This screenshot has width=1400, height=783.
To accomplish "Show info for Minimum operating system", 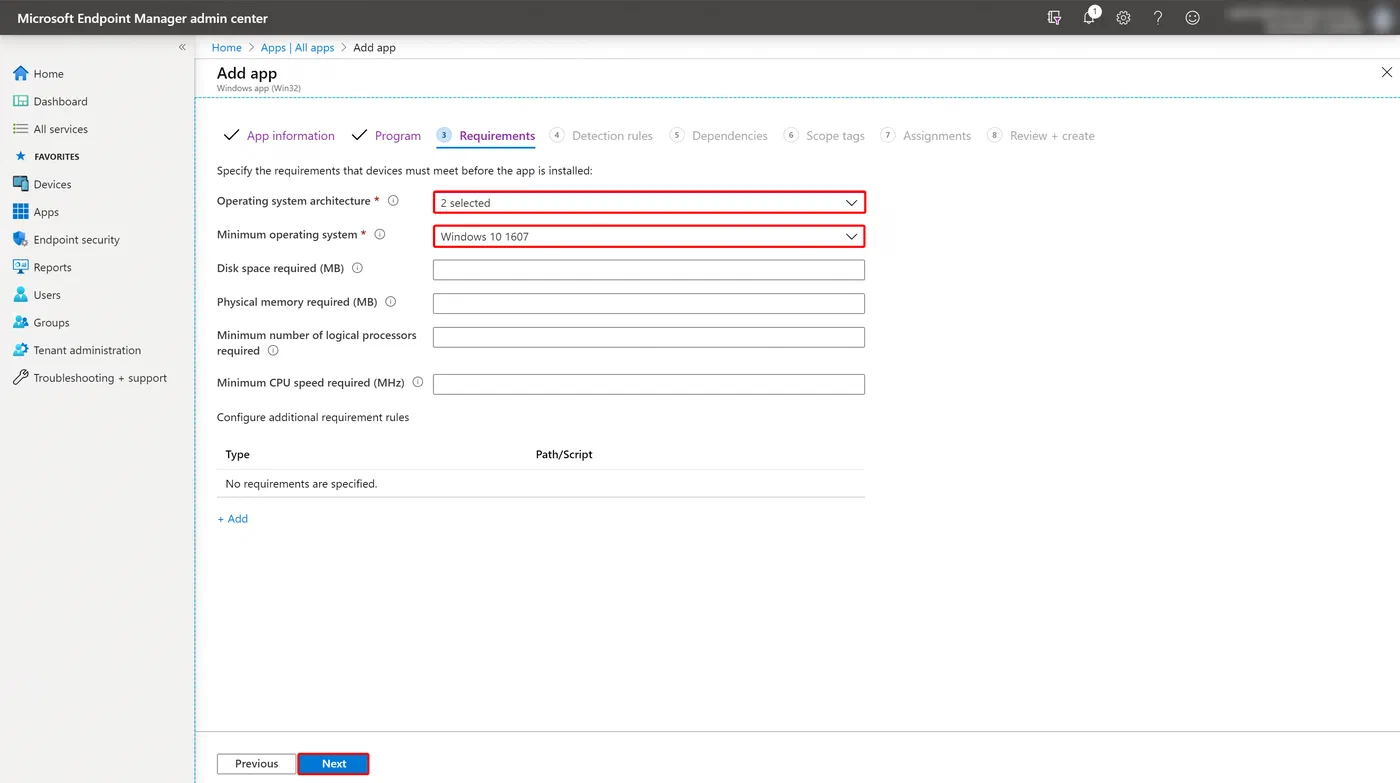I will 379,235.
